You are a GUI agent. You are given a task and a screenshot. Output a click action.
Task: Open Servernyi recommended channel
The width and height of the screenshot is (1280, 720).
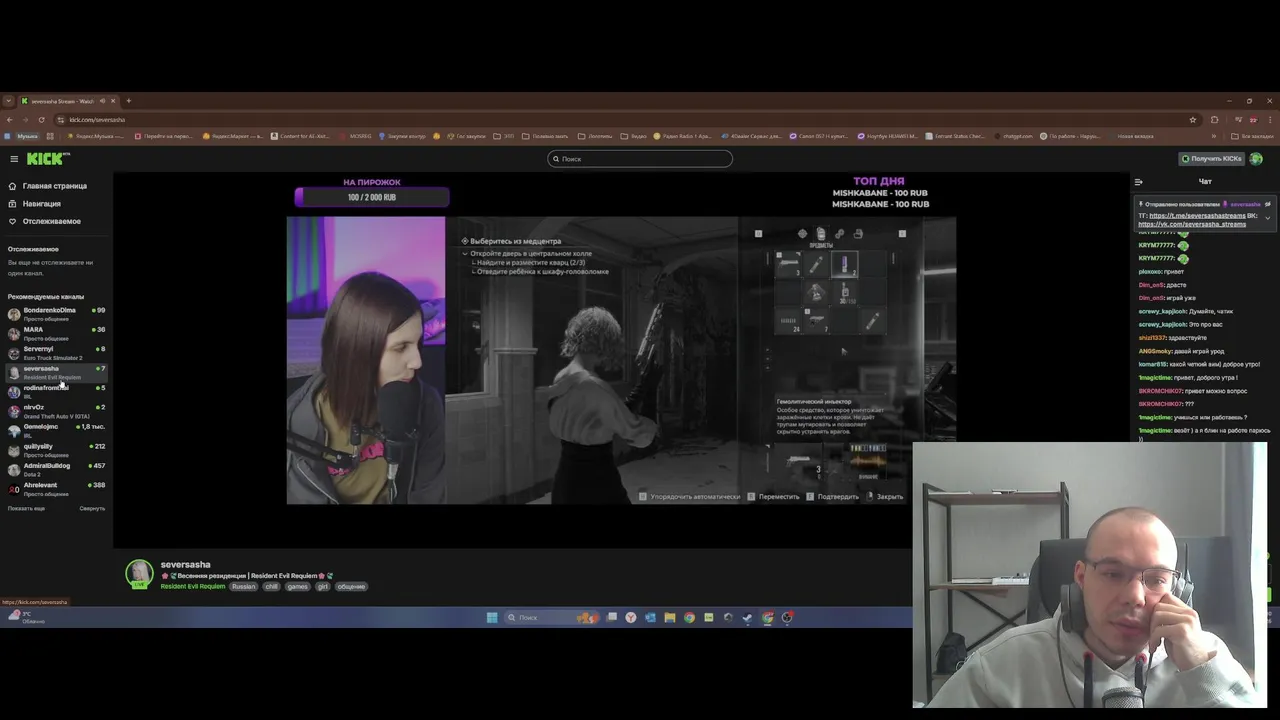pyautogui.click(x=56, y=353)
